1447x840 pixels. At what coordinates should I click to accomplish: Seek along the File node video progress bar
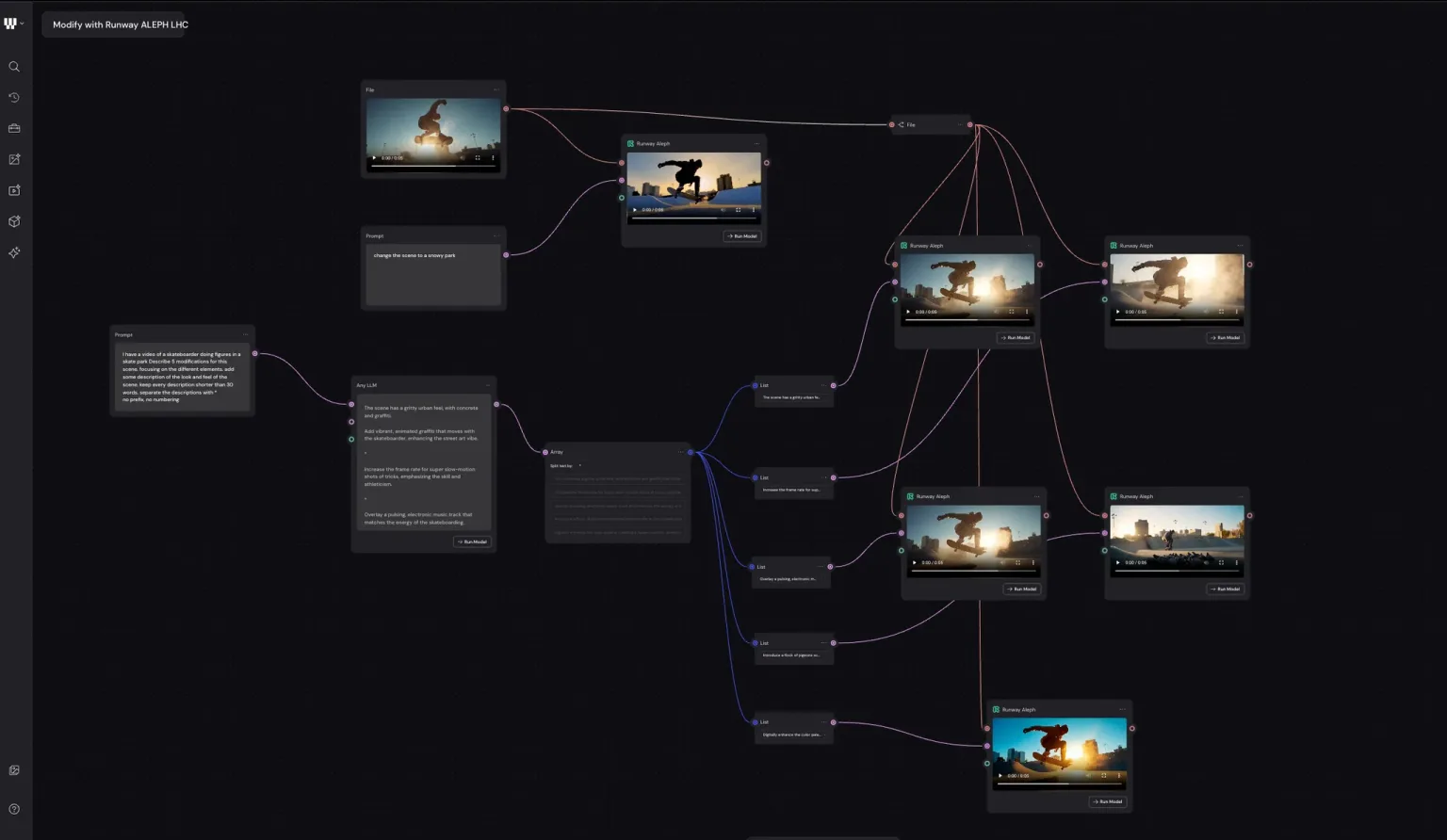coord(432,166)
